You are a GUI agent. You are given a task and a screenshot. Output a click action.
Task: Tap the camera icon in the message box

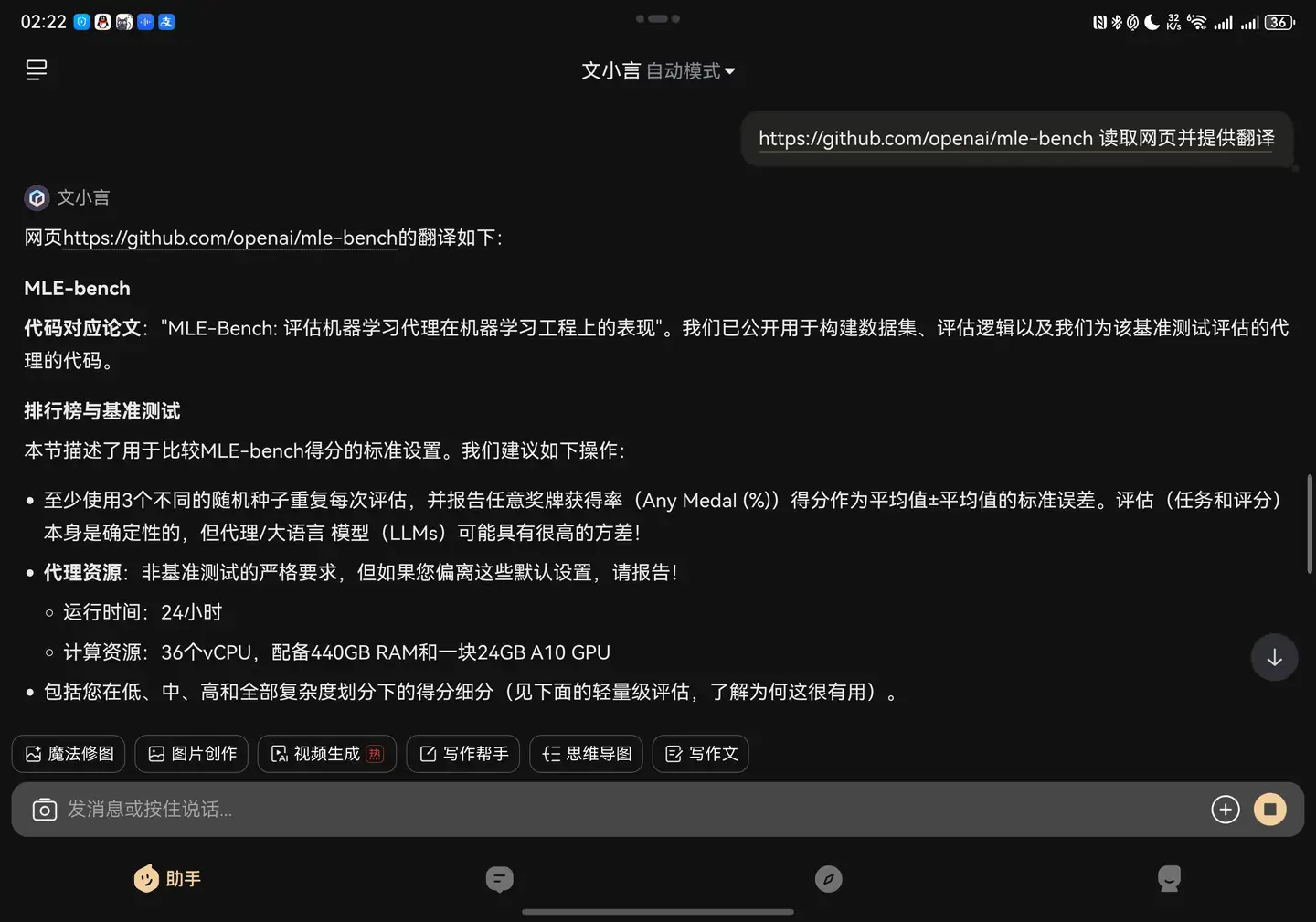point(45,810)
